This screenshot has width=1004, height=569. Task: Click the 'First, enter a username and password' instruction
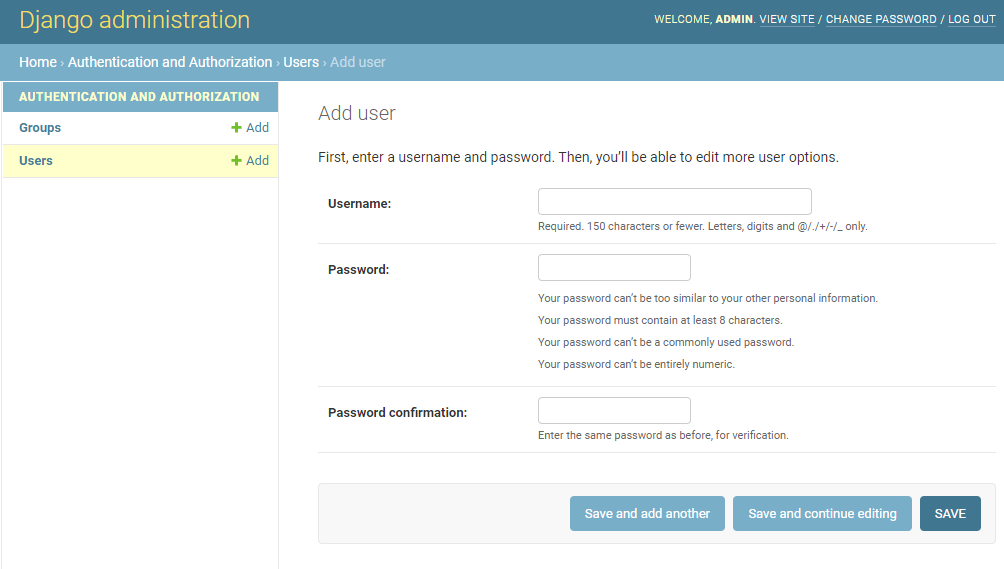(x=578, y=157)
